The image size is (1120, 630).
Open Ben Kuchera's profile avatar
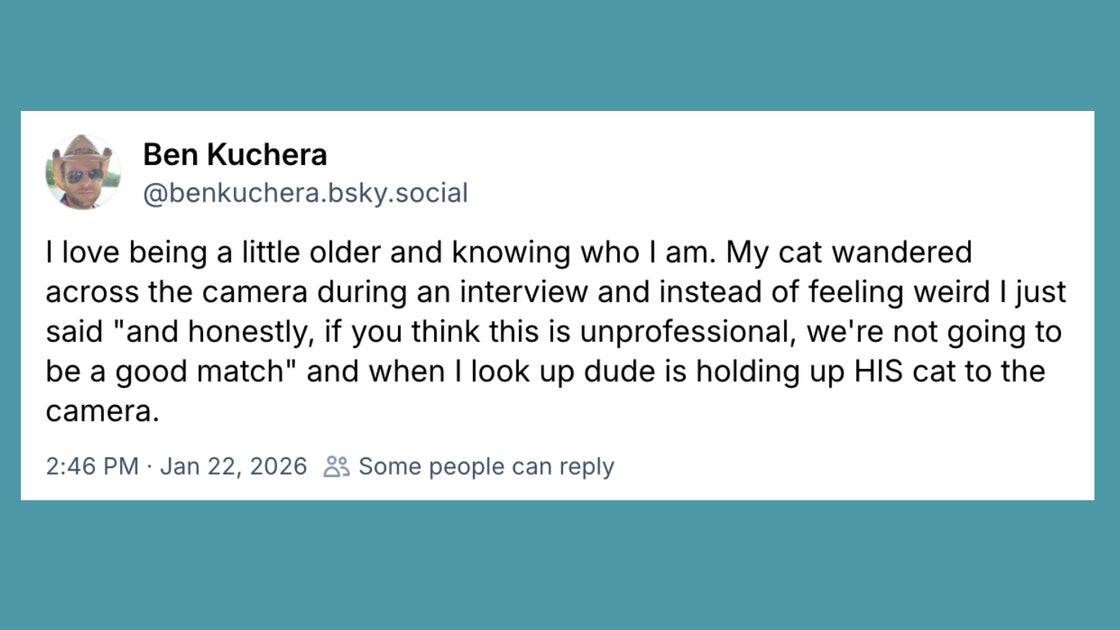point(83,172)
